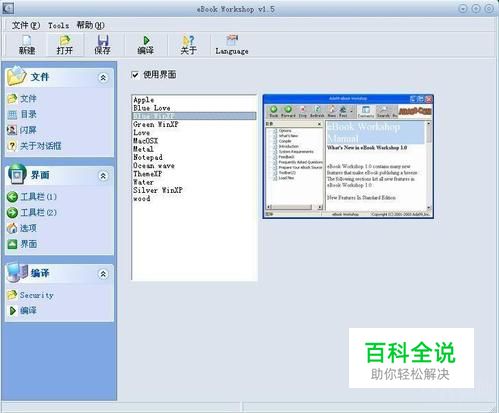The image size is (499, 413).
Task: Select the Ocean wave skin
Action: (154, 166)
